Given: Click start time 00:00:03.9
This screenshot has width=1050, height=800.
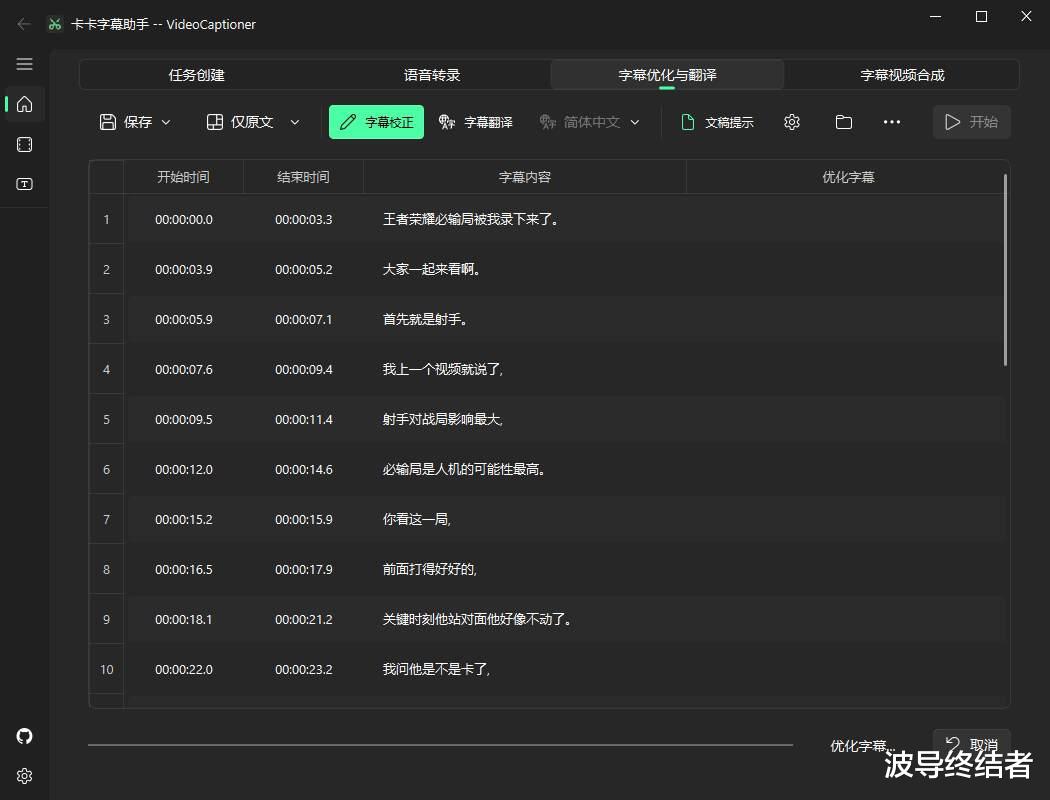Looking at the screenshot, I should [x=183, y=269].
